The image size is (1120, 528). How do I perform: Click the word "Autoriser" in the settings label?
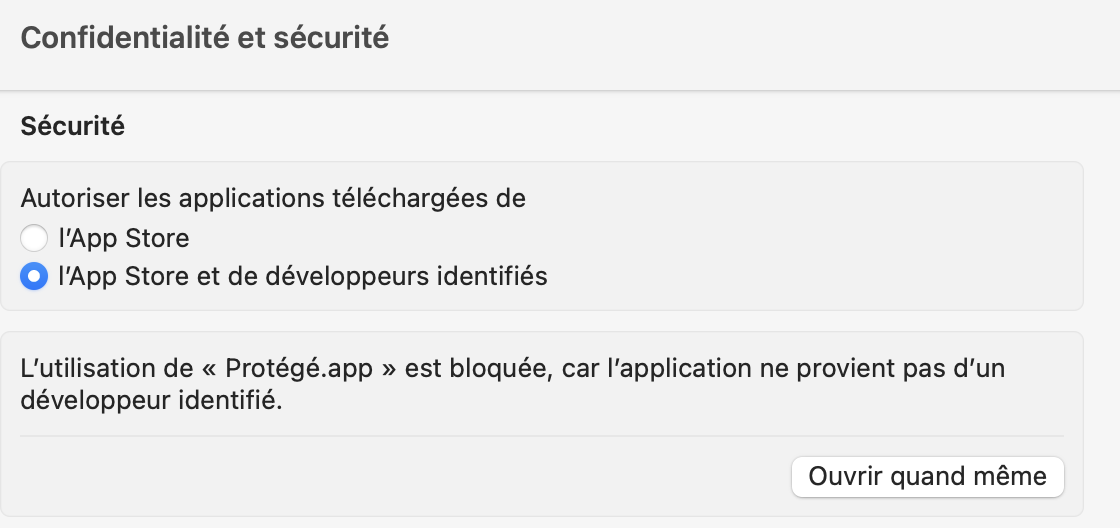pyautogui.click(x=68, y=198)
